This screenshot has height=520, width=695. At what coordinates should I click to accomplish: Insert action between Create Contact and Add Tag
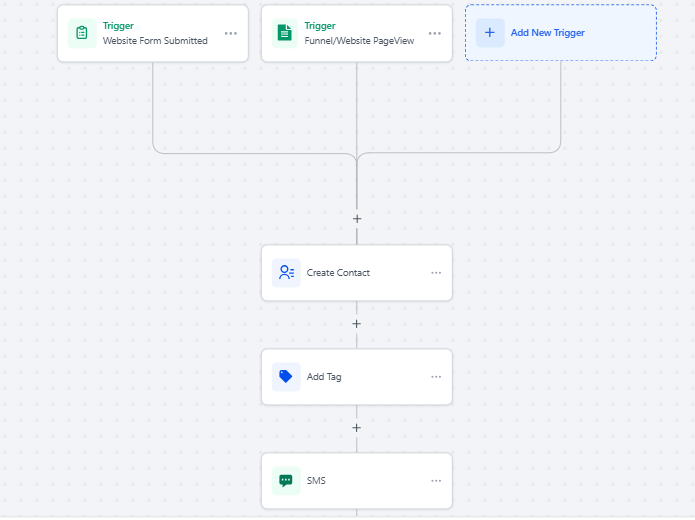pyautogui.click(x=357, y=324)
